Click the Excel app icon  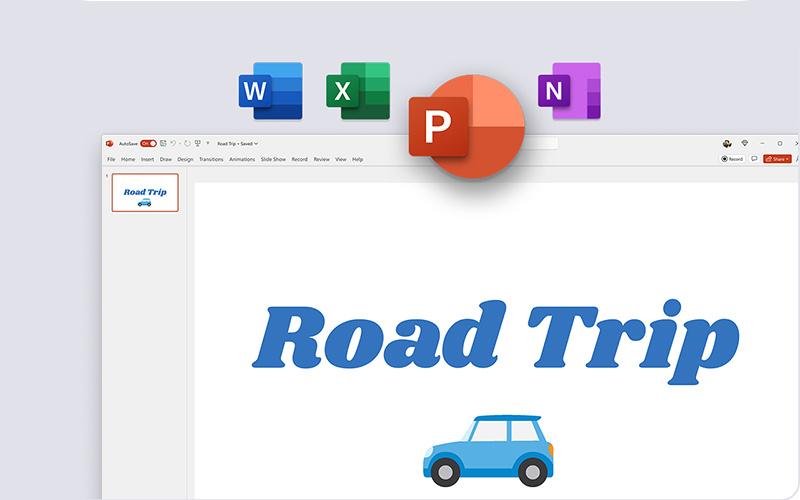coord(357,91)
